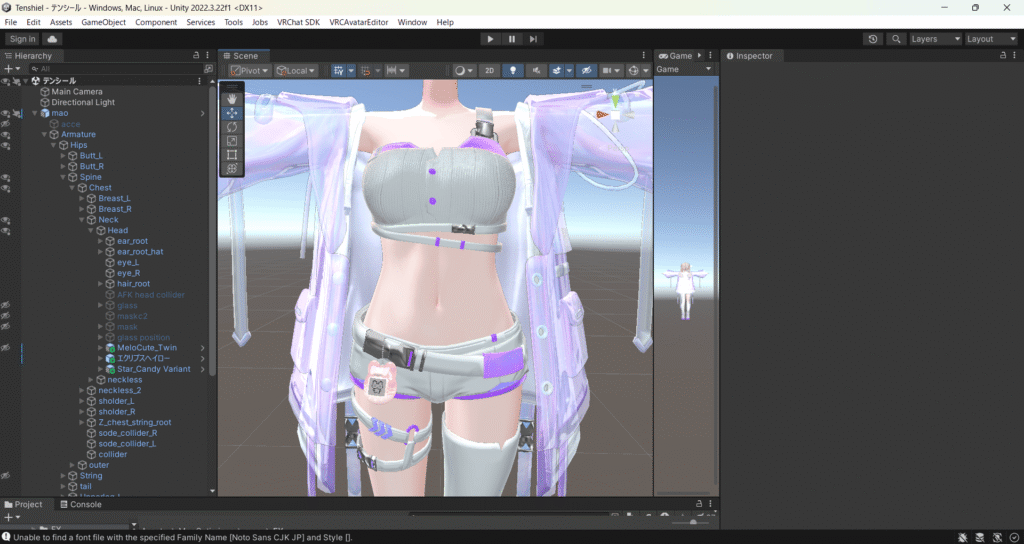Viewport: 1024px width, 544px height.
Task: Toggle scene lighting bulb icon
Action: point(513,71)
